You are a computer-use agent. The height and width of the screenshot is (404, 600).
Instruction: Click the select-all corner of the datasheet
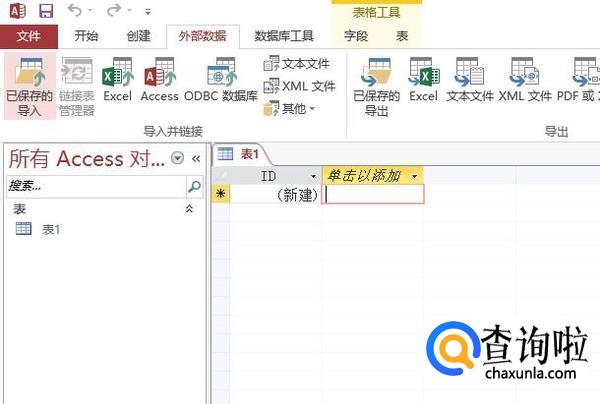click(x=221, y=176)
